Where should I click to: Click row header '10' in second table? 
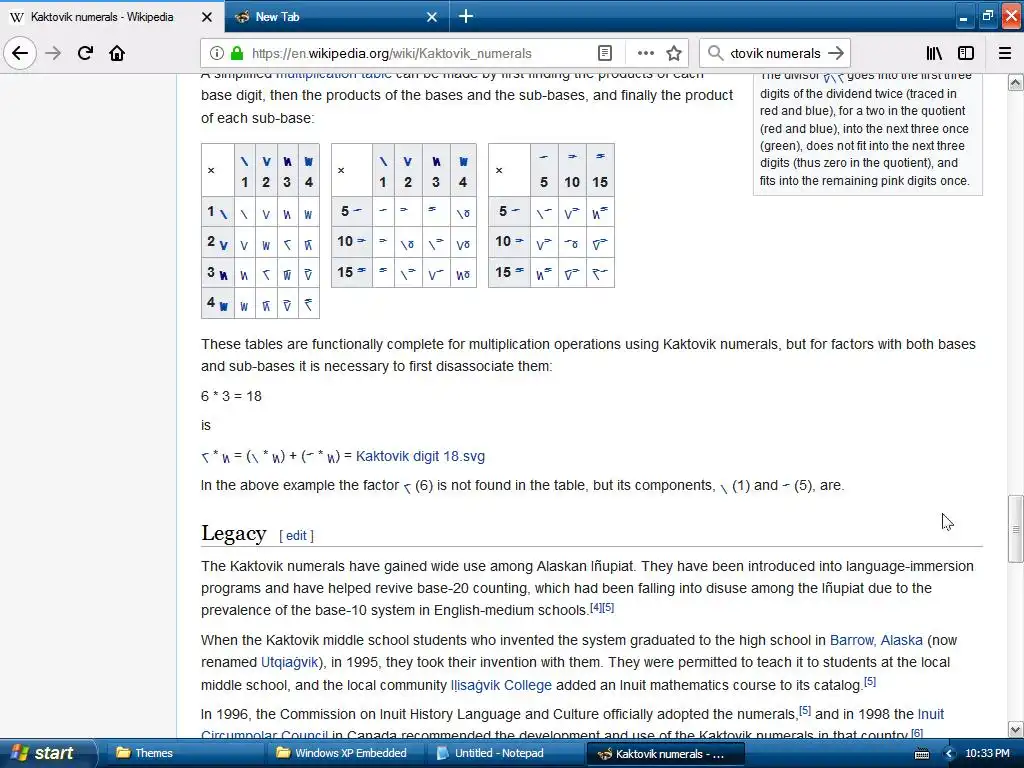click(x=351, y=242)
